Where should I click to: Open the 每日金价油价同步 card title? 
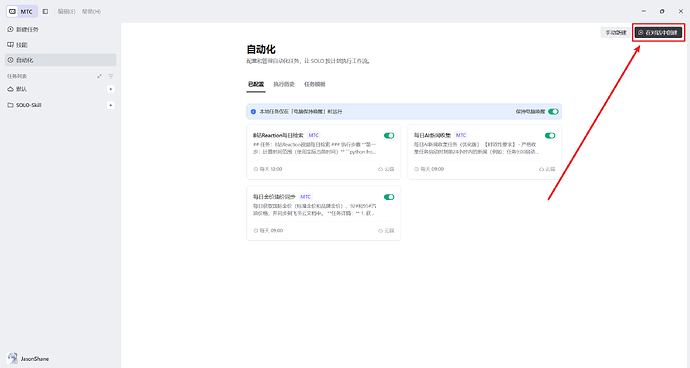click(x=274, y=197)
